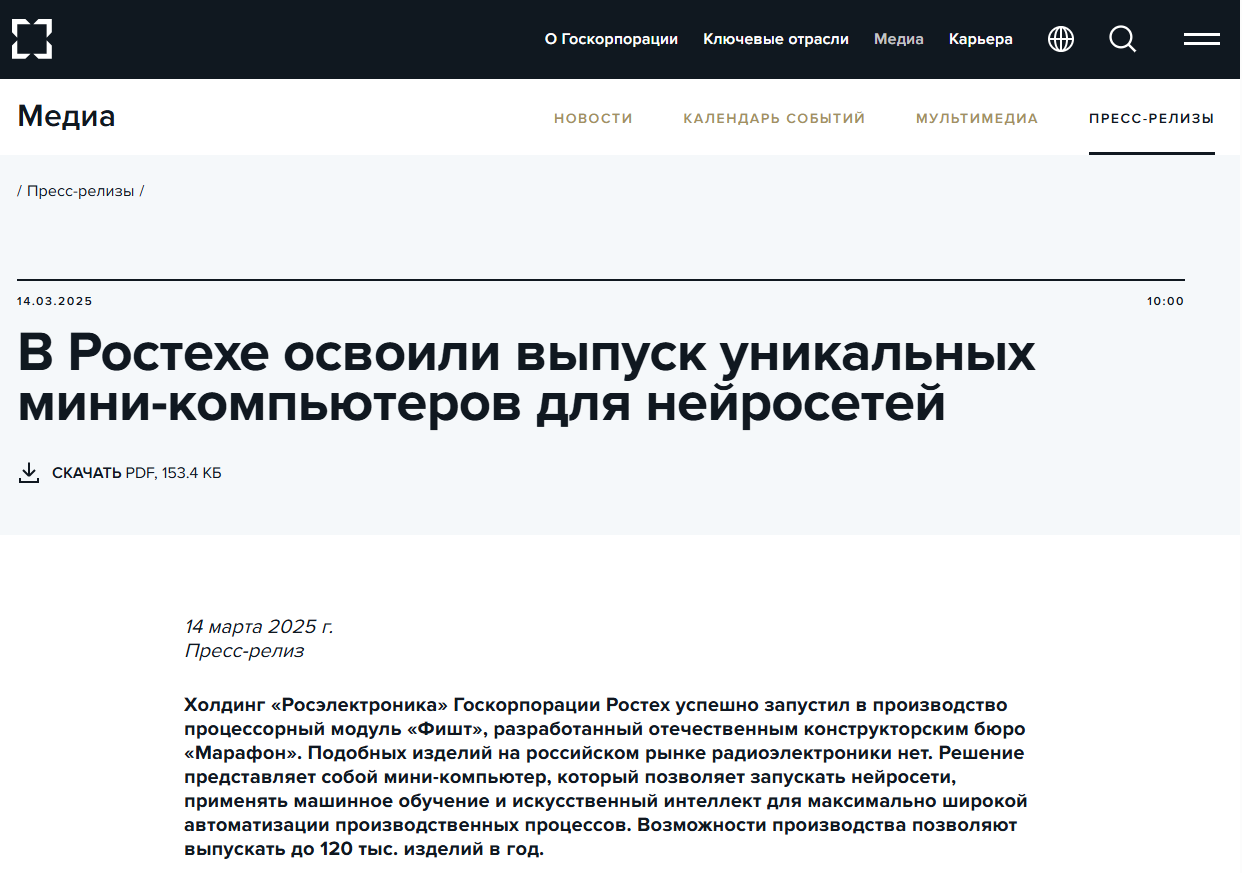
Task: Click the italic text '14 марта 2025 г.'
Action: tap(259, 627)
